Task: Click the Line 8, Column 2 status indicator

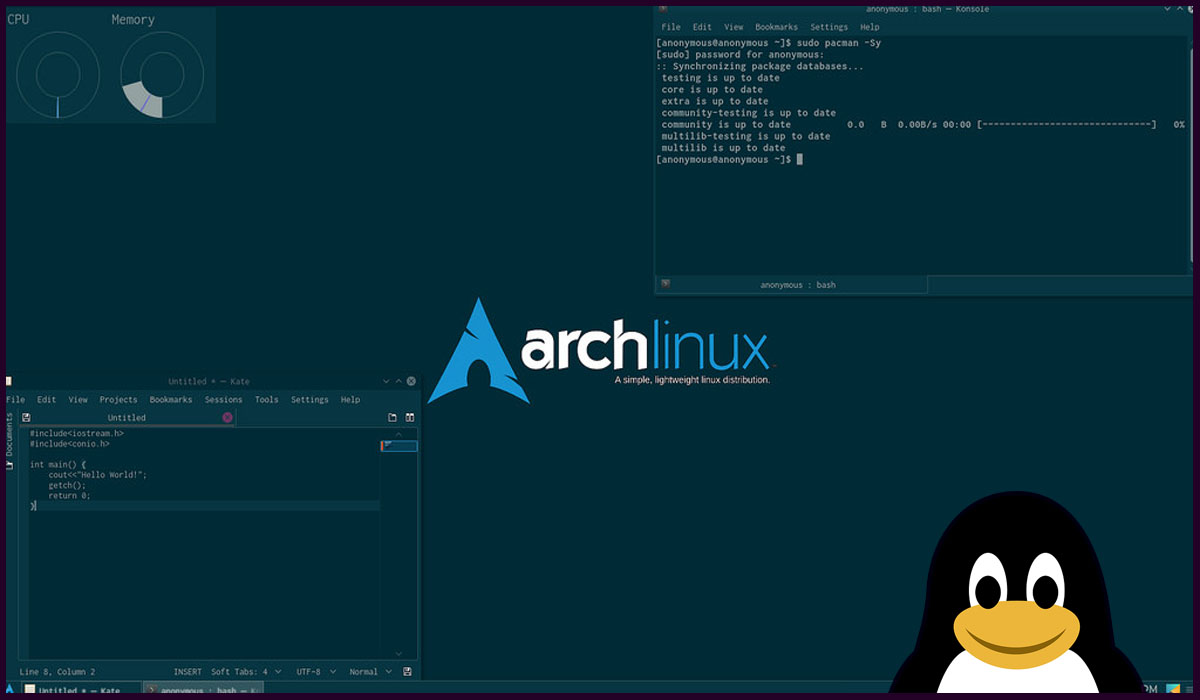Action: pyautogui.click(x=57, y=672)
